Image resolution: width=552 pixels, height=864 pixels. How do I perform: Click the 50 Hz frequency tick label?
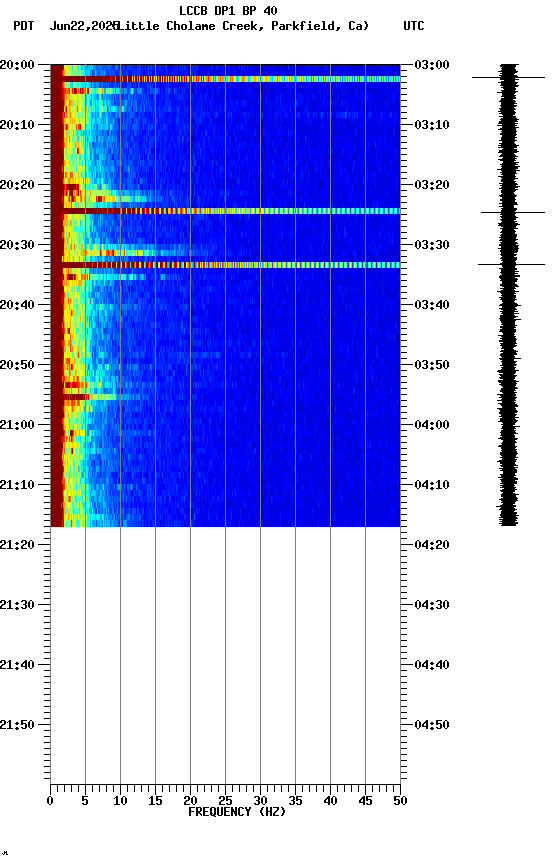pyautogui.click(x=400, y=802)
